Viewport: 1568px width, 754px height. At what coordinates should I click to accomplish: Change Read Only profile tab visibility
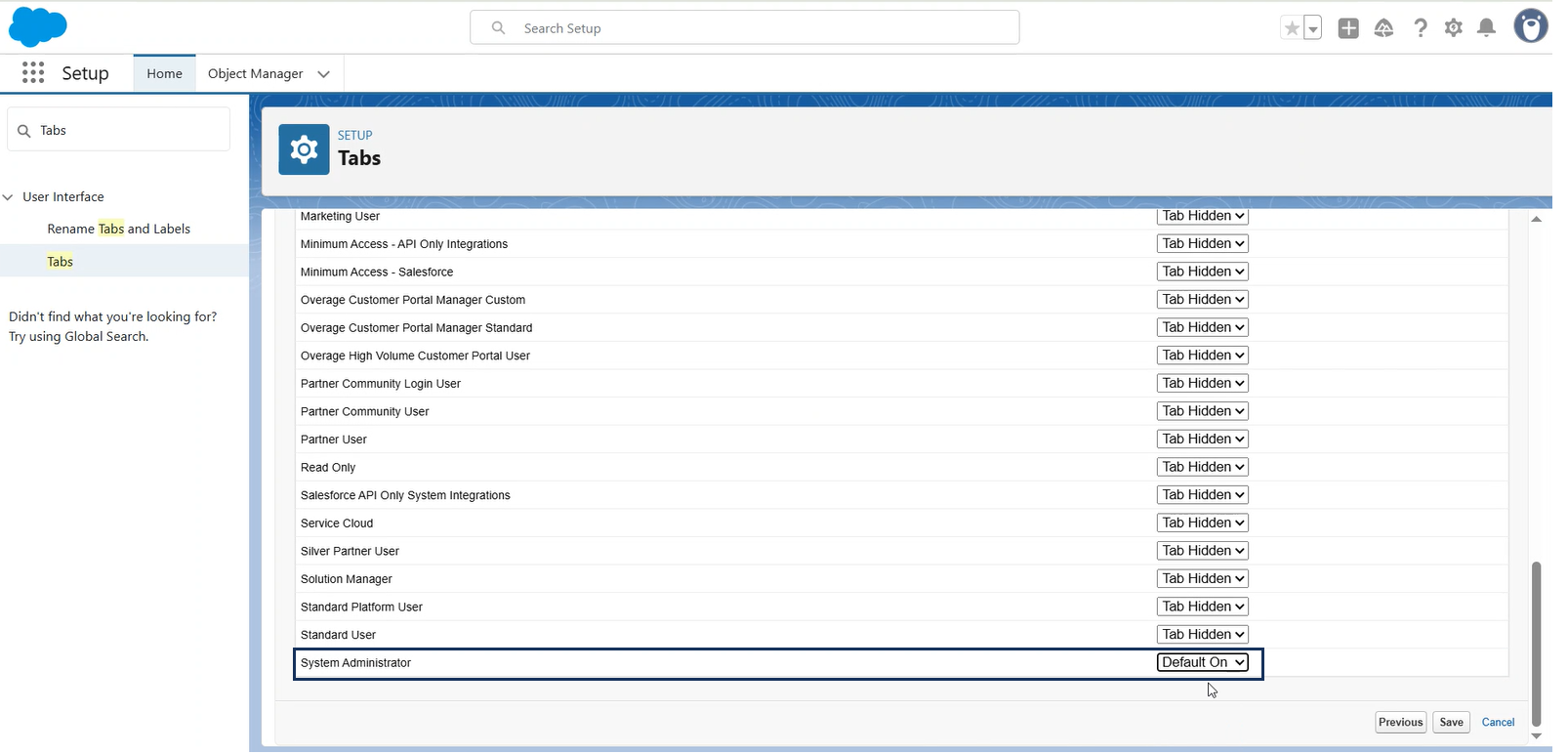(x=1203, y=467)
